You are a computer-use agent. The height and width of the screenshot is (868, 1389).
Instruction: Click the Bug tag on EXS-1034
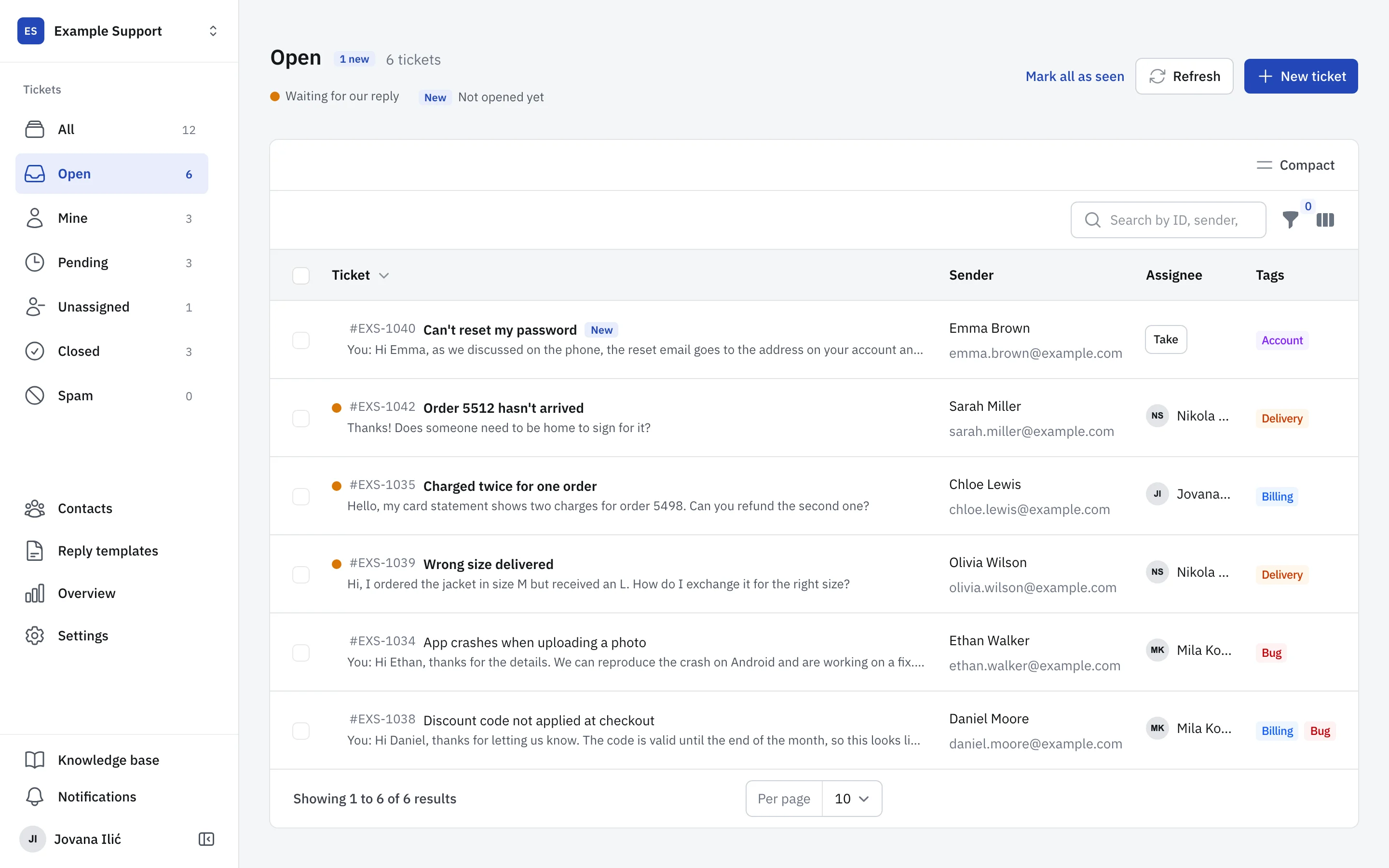(x=1271, y=653)
